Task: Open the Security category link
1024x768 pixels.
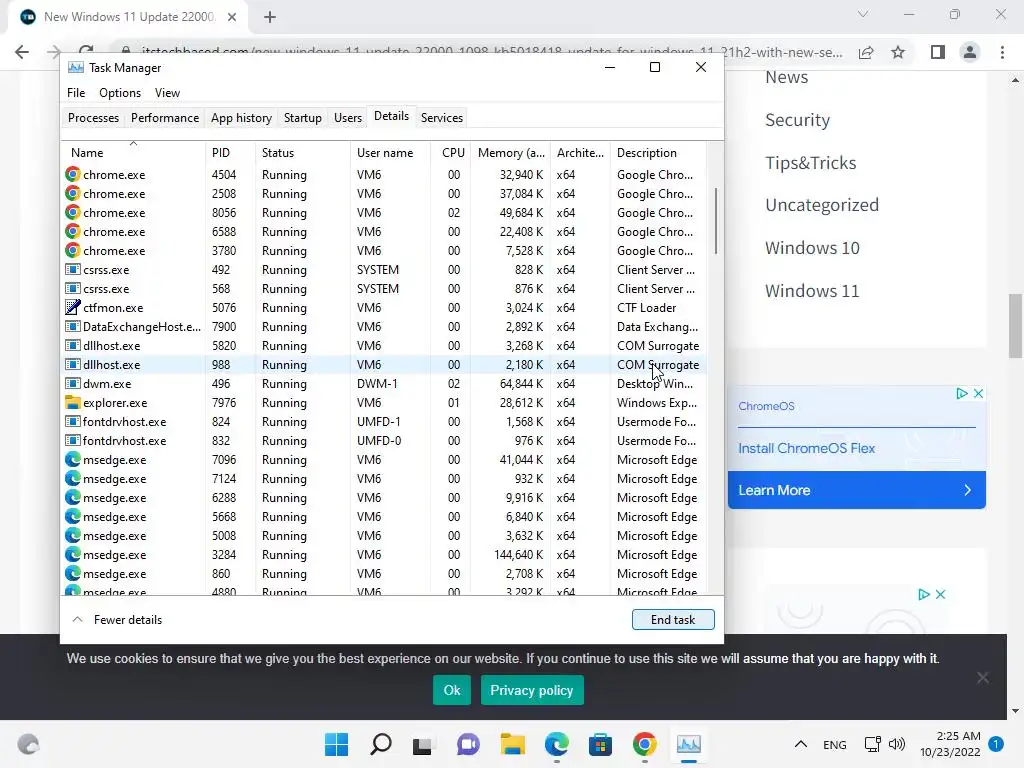Action: (x=797, y=120)
